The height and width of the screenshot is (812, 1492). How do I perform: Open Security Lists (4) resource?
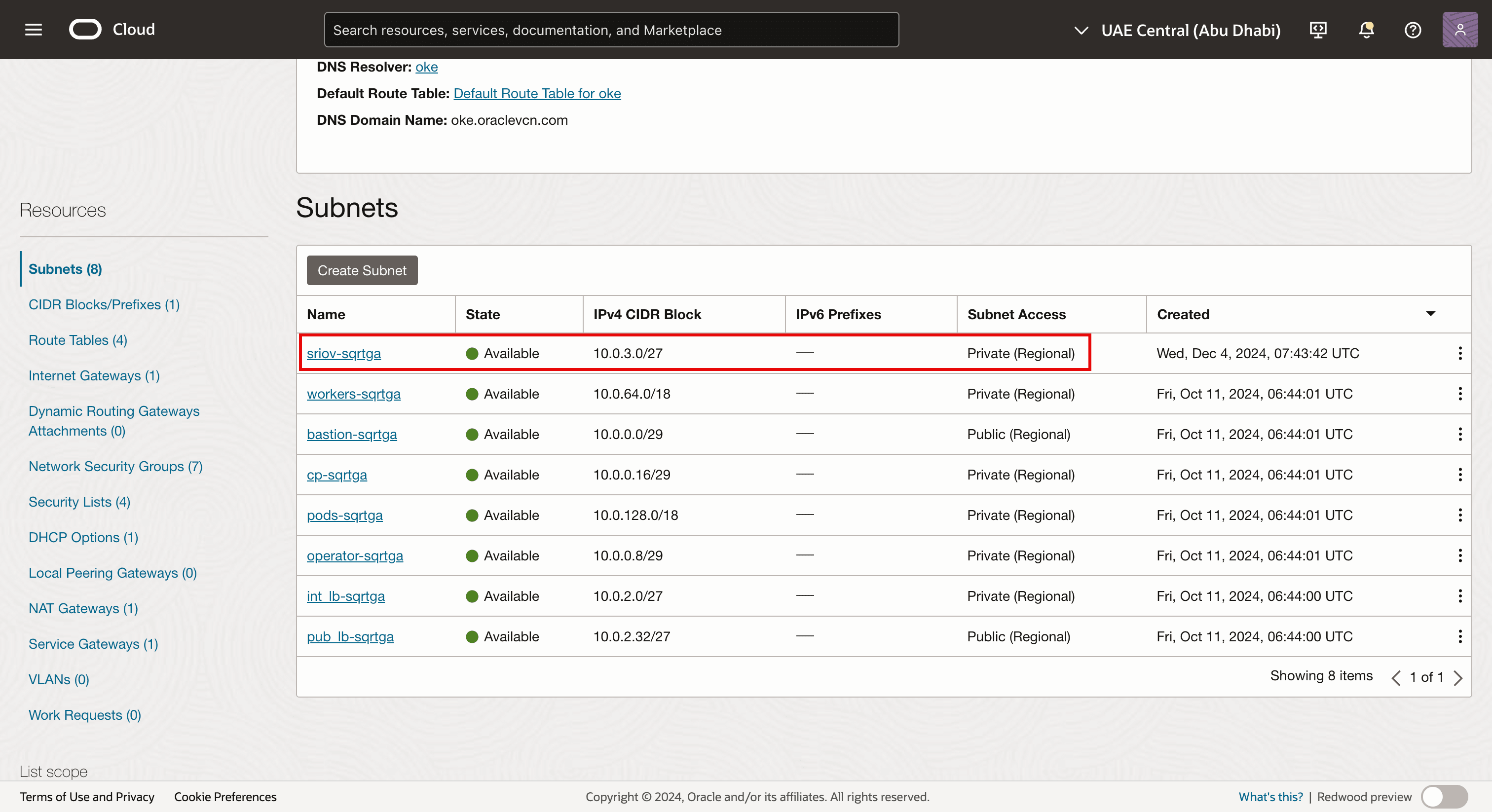pyautogui.click(x=79, y=502)
